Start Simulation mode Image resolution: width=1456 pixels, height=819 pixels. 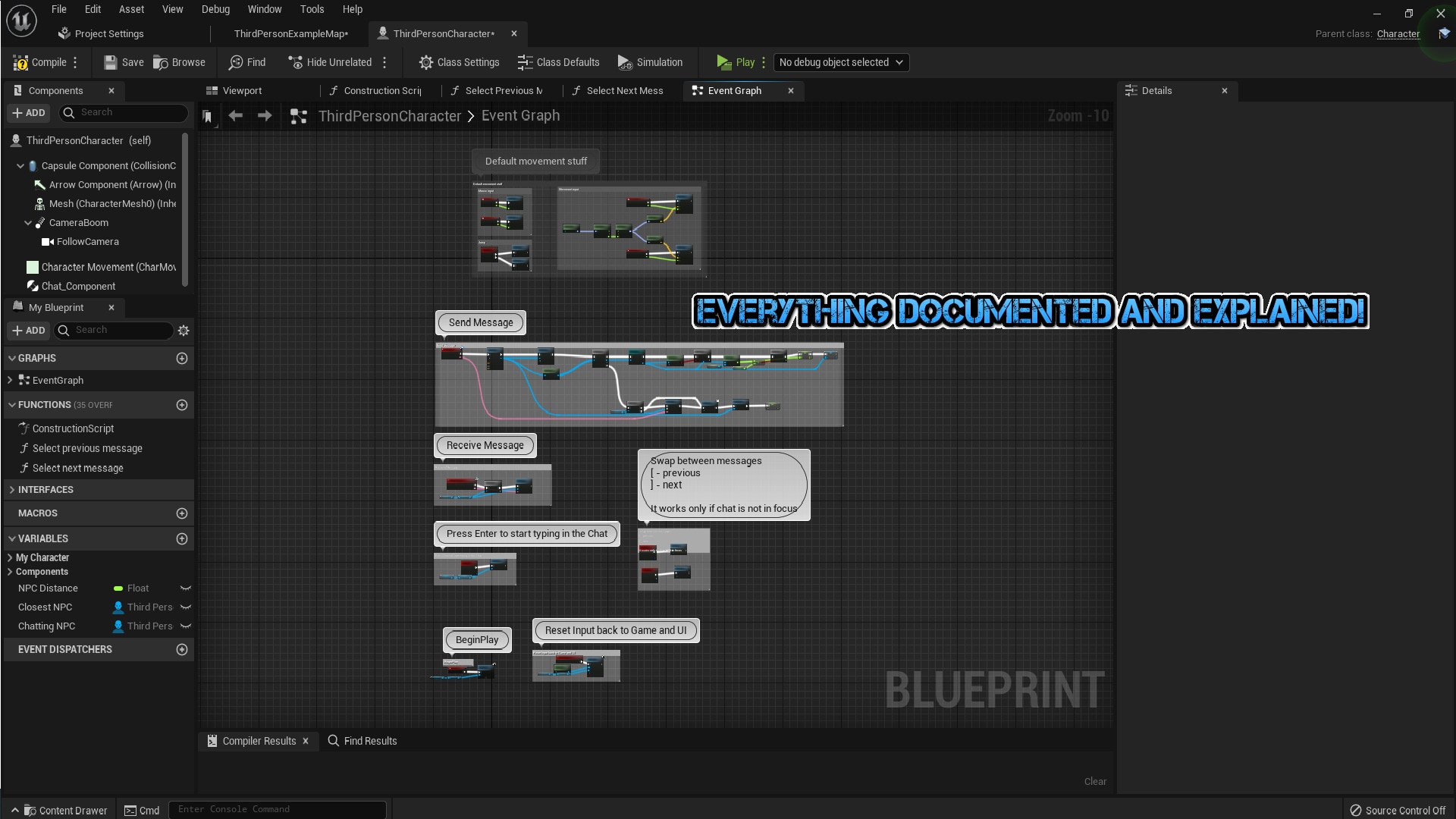pos(650,62)
